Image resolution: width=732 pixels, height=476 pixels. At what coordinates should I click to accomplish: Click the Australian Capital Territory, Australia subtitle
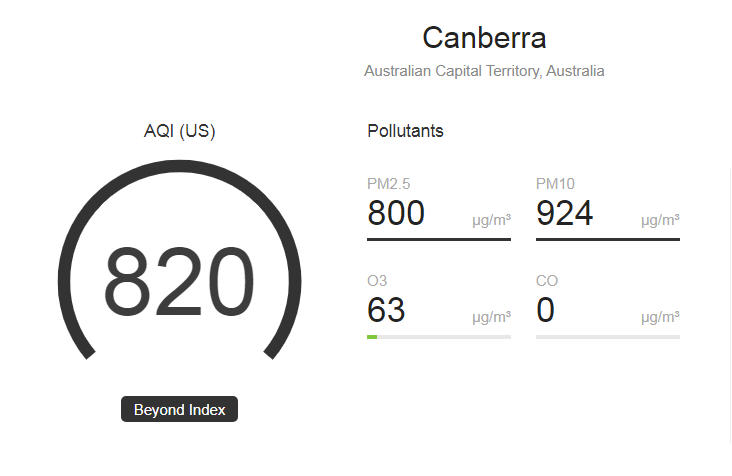click(x=484, y=71)
